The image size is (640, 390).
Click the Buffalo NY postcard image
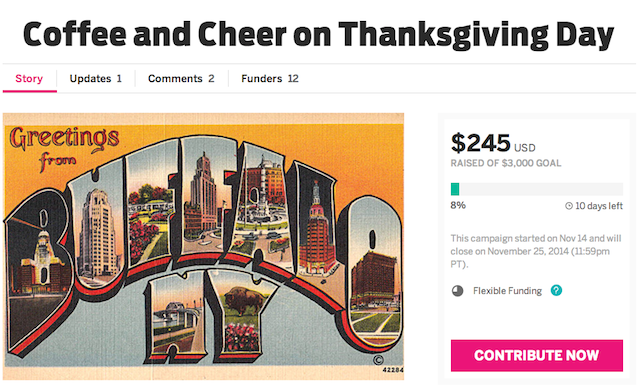pos(204,246)
